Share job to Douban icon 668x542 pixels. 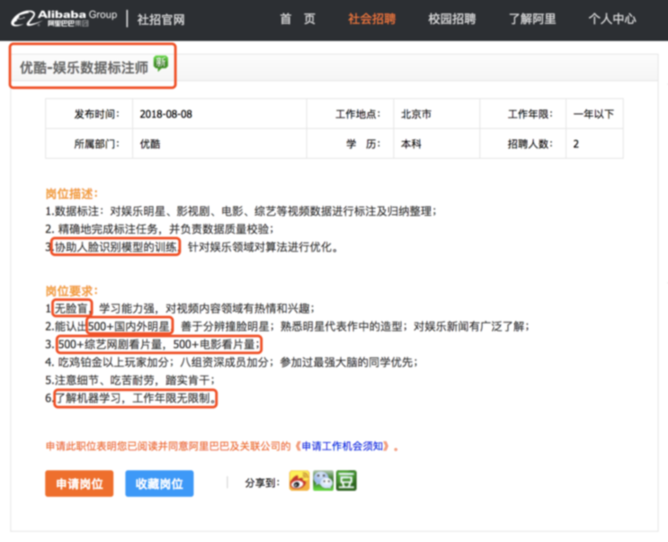coord(346,481)
